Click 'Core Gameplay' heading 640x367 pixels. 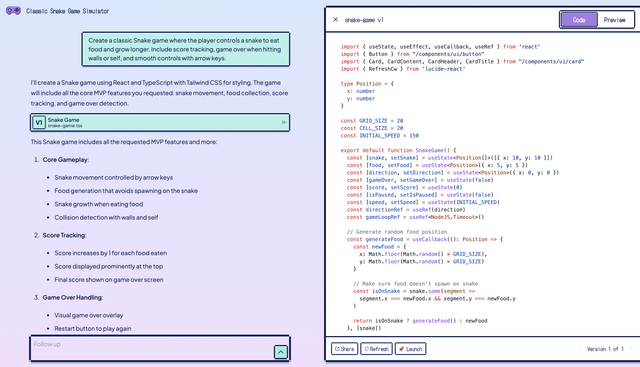(x=65, y=160)
